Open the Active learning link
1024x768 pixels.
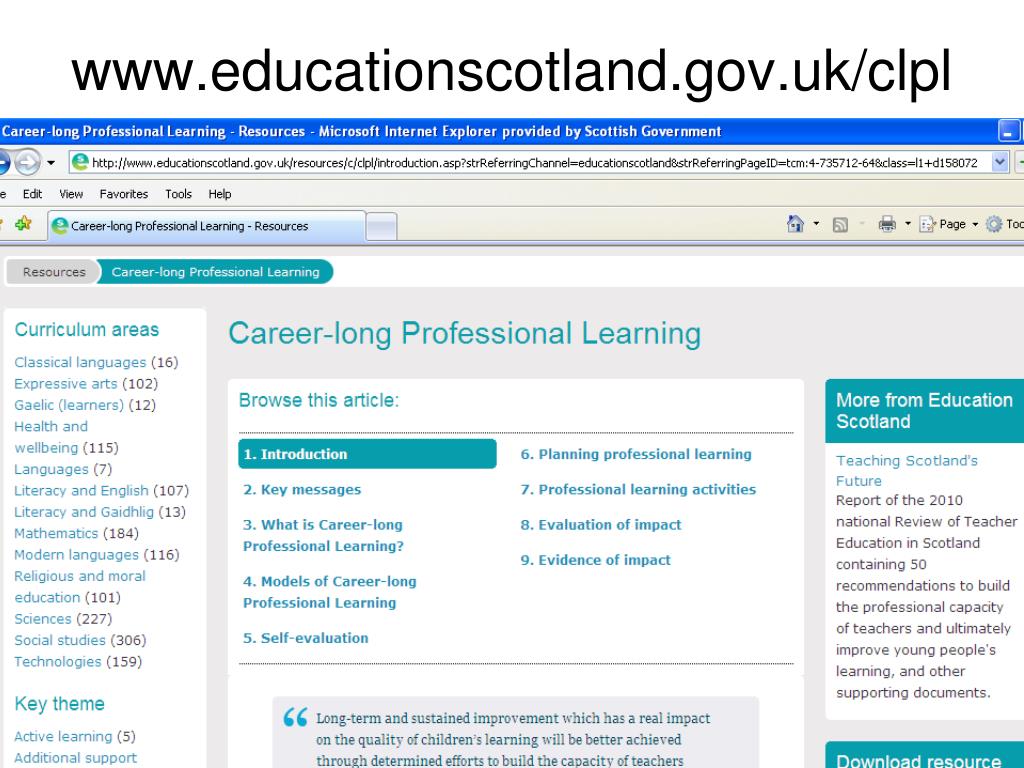coord(63,737)
